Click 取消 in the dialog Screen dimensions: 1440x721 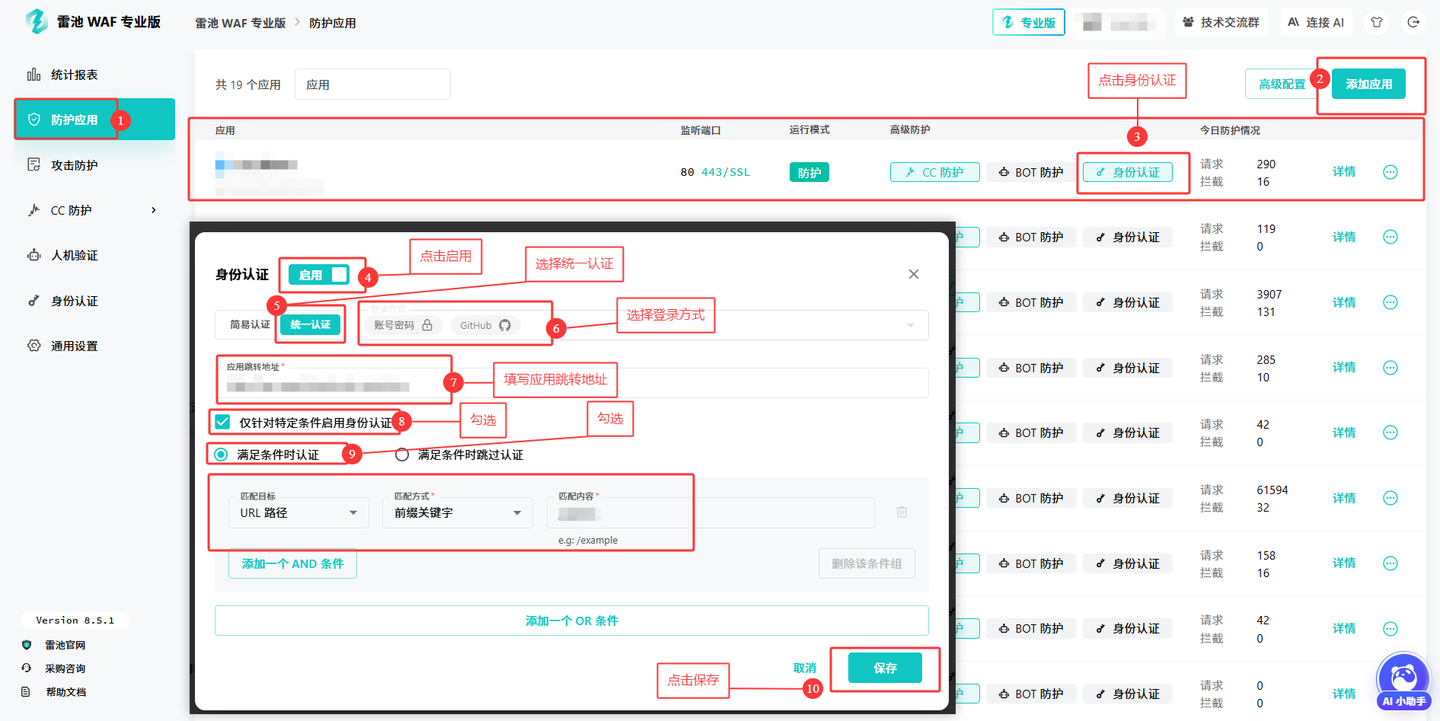pos(805,668)
